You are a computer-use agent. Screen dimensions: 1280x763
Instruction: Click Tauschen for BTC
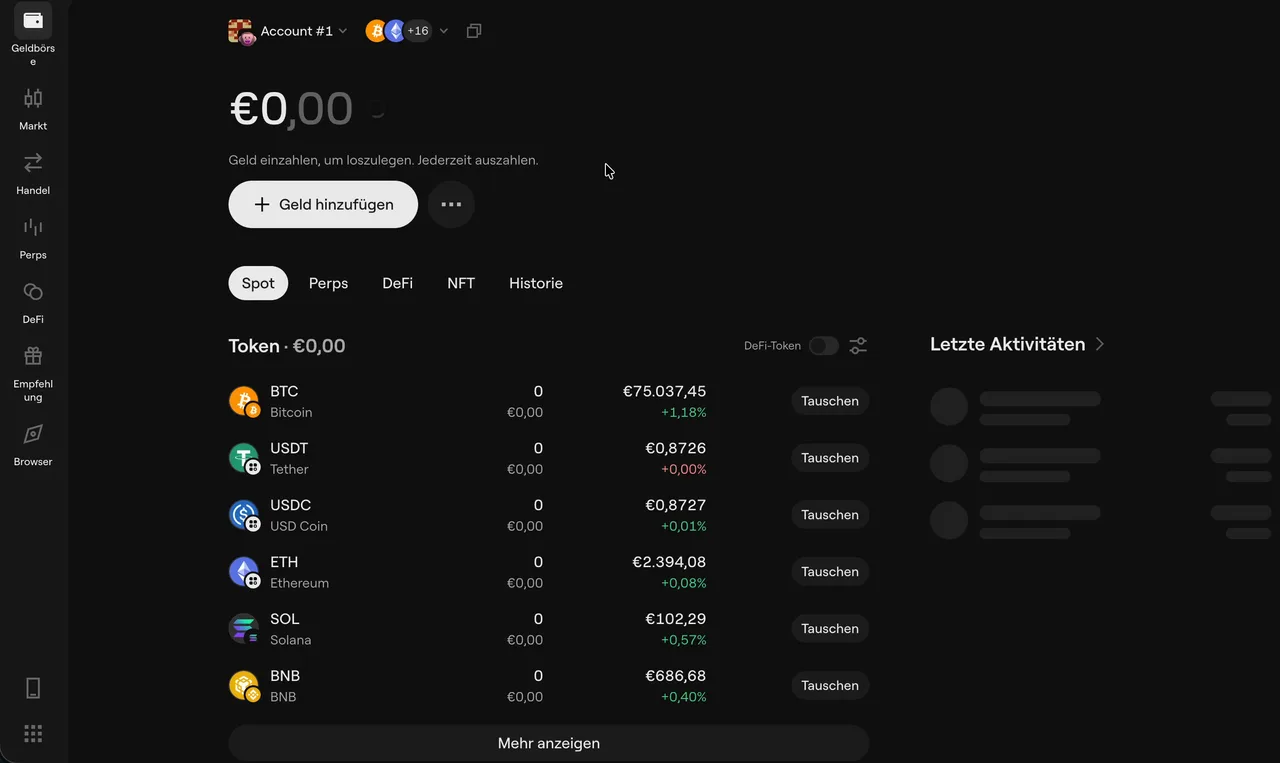830,401
